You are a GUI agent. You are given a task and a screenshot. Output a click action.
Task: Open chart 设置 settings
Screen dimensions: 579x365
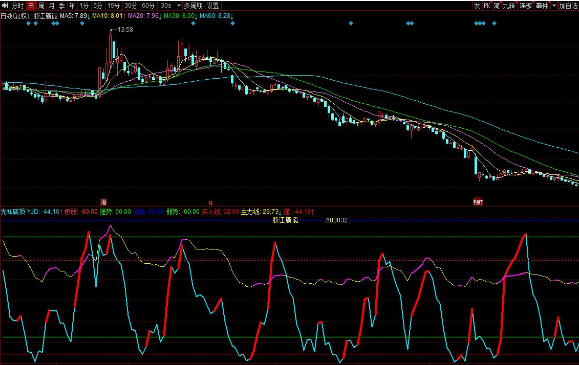click(x=213, y=6)
